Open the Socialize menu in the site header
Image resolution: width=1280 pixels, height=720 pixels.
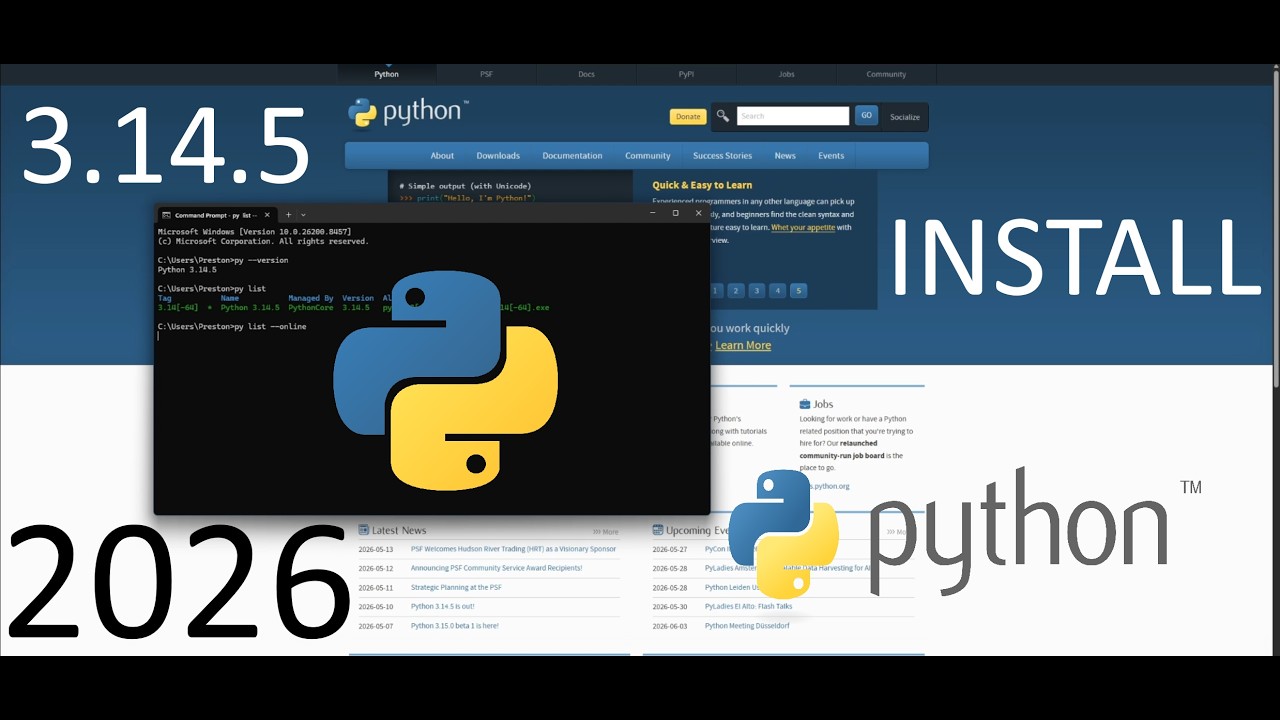(905, 117)
